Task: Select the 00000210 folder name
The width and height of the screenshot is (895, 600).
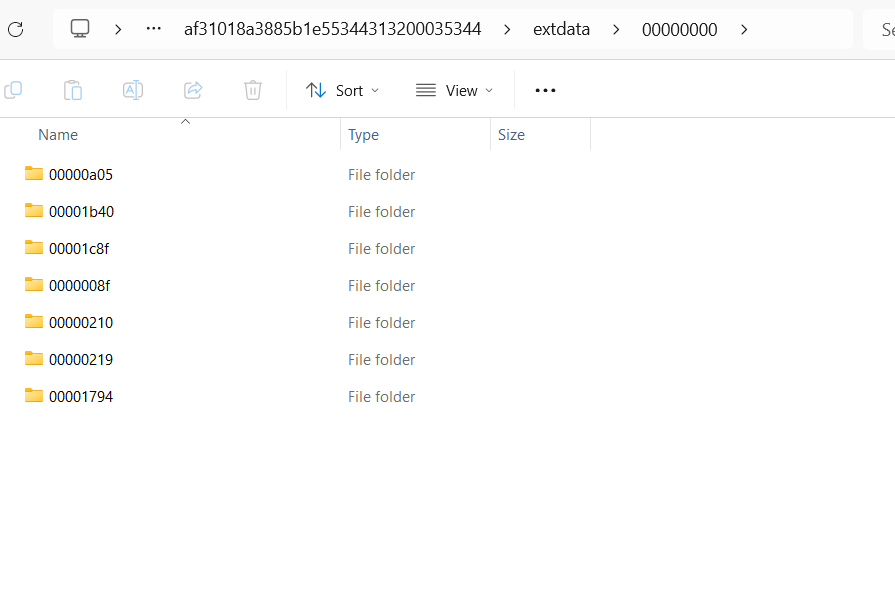Action: pos(81,323)
